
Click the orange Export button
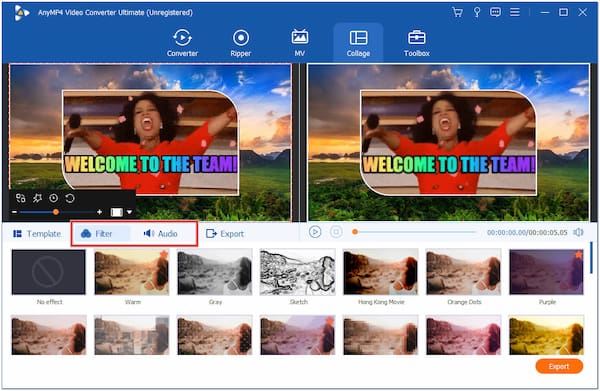pos(559,367)
